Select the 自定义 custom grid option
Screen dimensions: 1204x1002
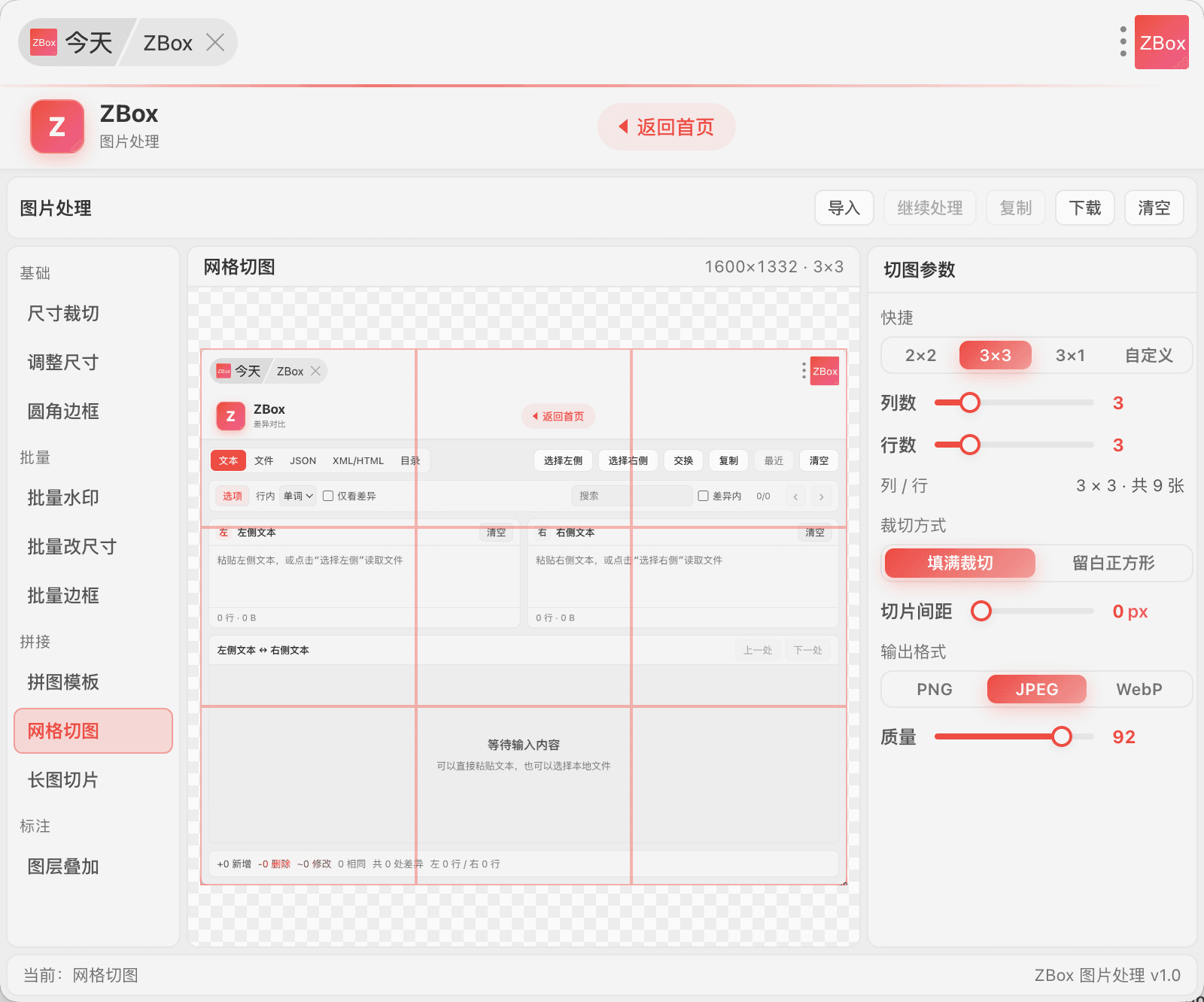1148,355
